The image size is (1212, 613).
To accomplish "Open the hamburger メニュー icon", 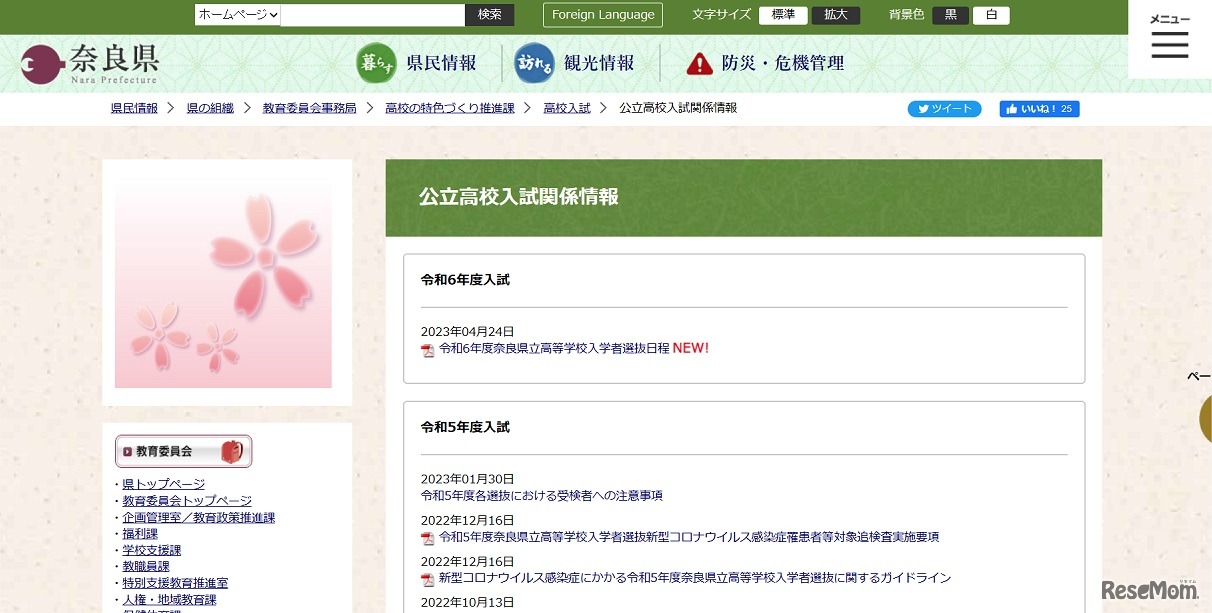I will pos(1169,45).
